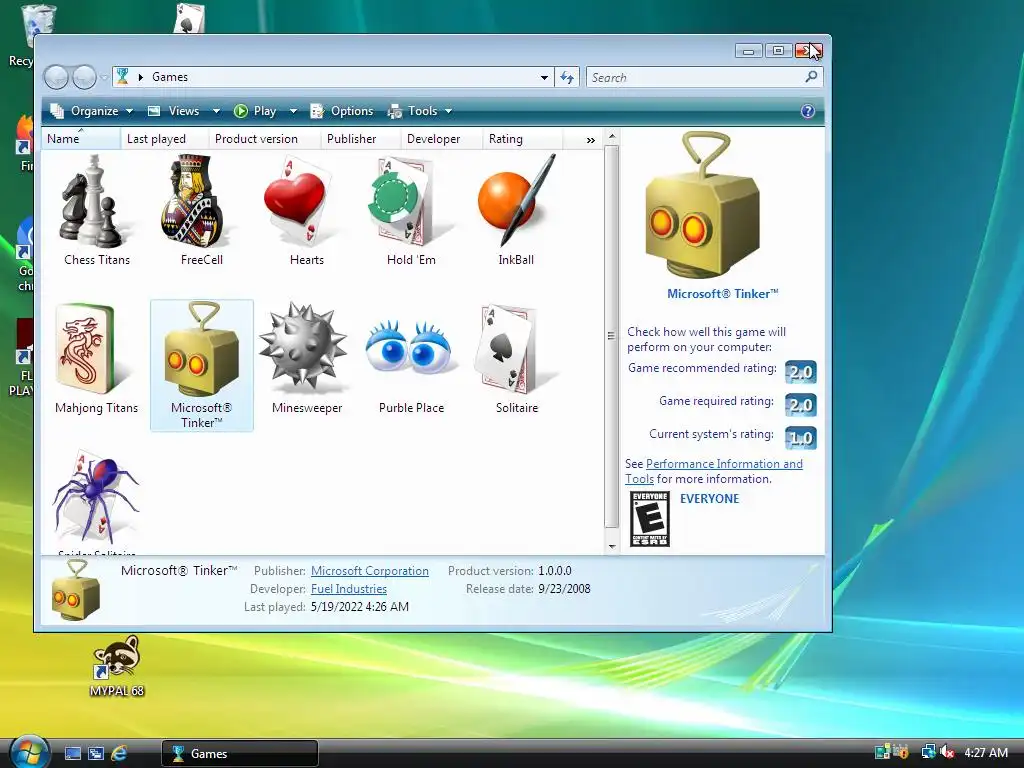Click the Current system's rating 1.0 badge

click(801, 438)
